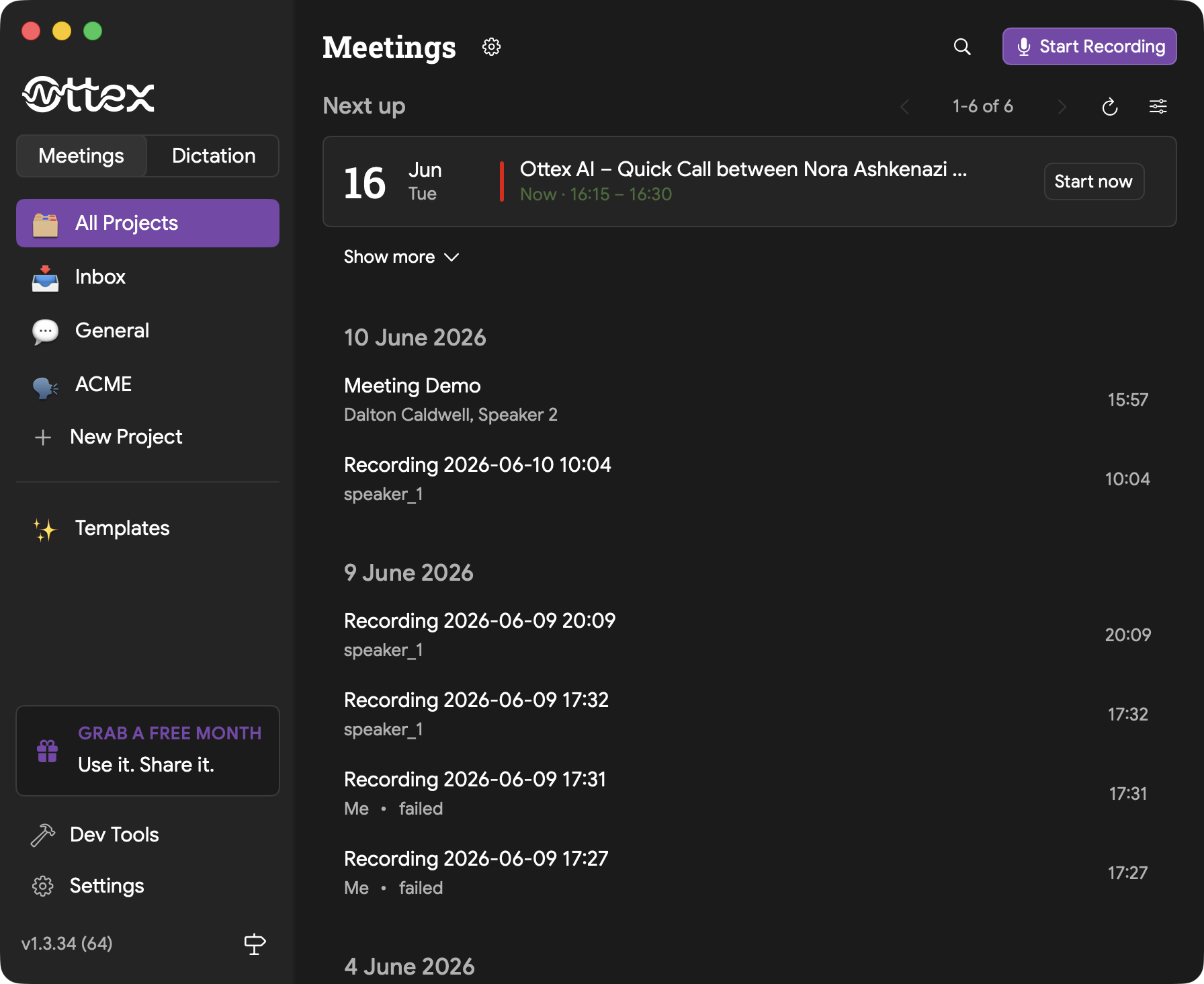1204x984 pixels.
Task: Click the sidebar Settings gear icon
Action: pos(43,887)
